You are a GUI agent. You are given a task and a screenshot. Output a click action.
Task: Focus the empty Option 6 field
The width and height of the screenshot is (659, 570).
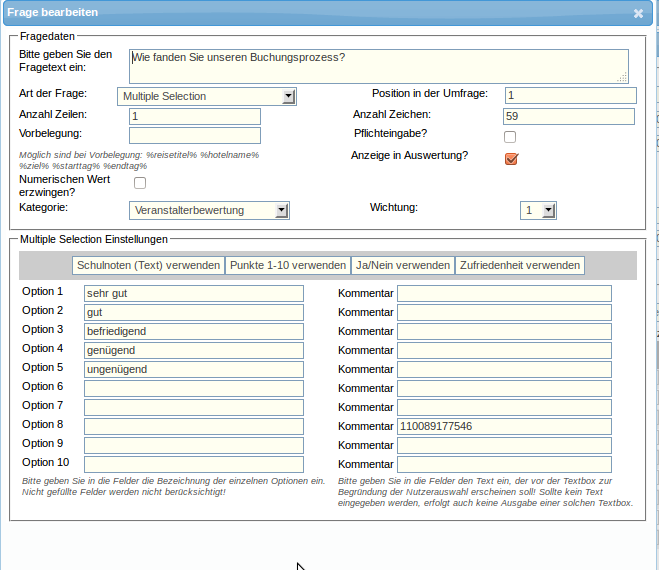tap(193, 388)
